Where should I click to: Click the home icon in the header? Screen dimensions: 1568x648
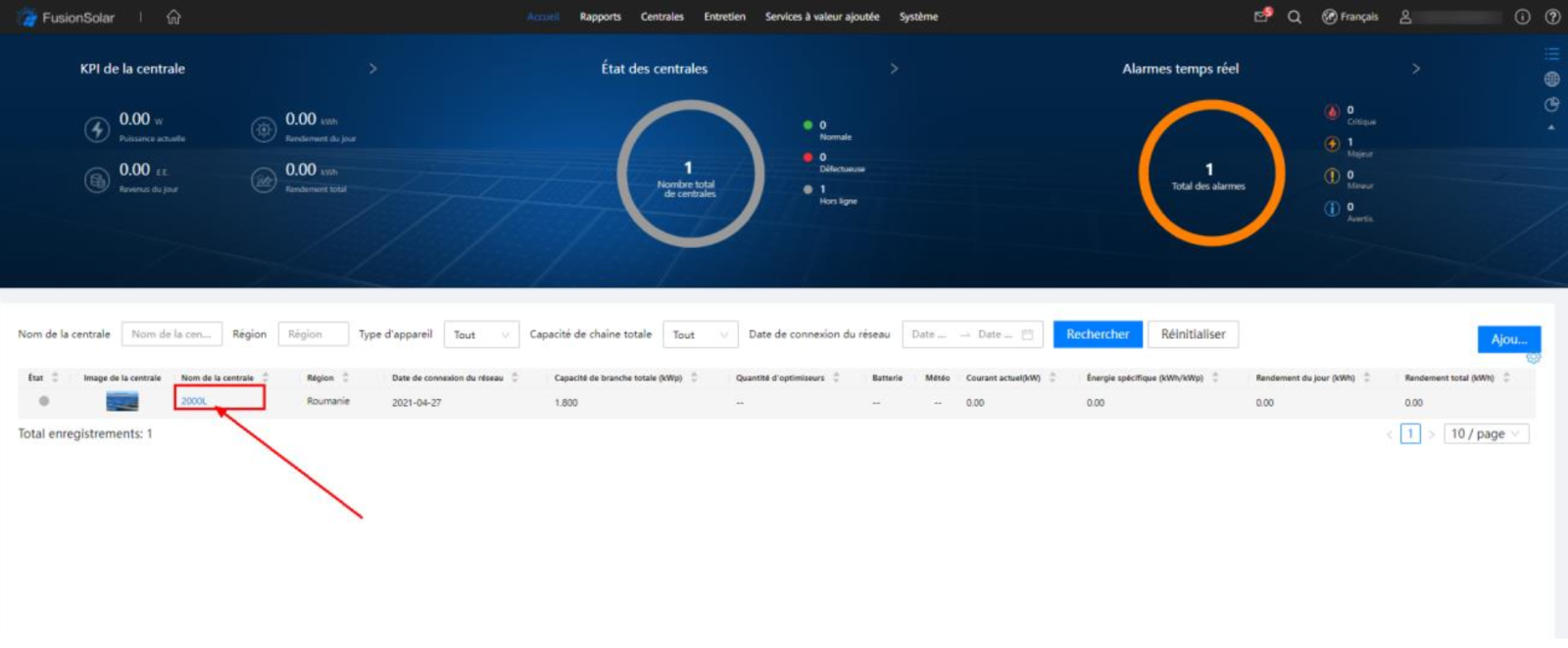point(173,17)
